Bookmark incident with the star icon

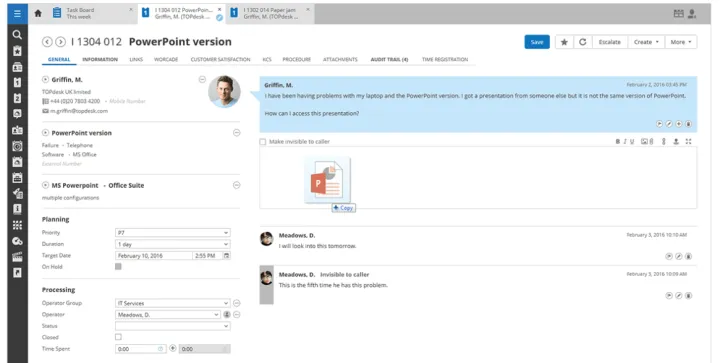(x=564, y=42)
